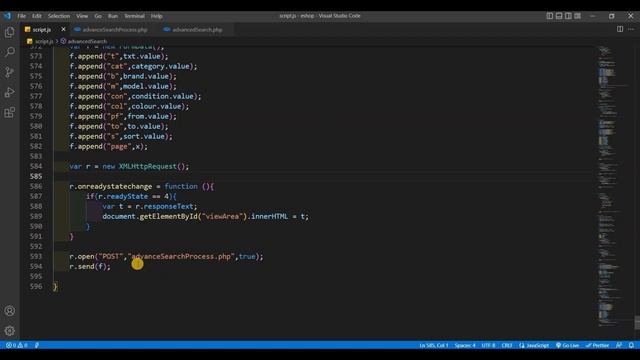Screen dimensions: 640x360
Task: Change line ending via CRLF status
Action: 507,345
